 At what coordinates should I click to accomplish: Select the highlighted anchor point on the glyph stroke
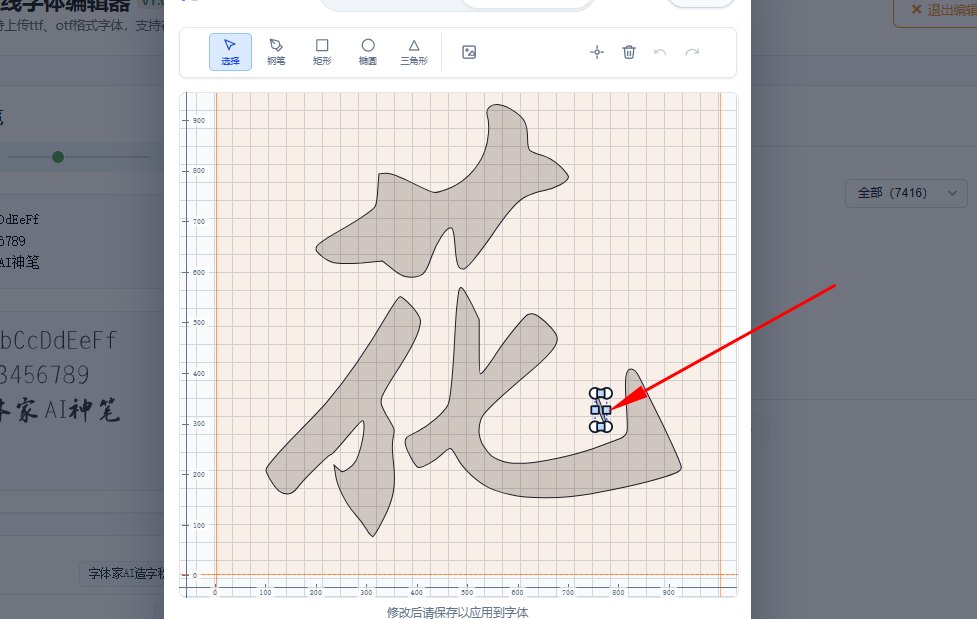601,408
